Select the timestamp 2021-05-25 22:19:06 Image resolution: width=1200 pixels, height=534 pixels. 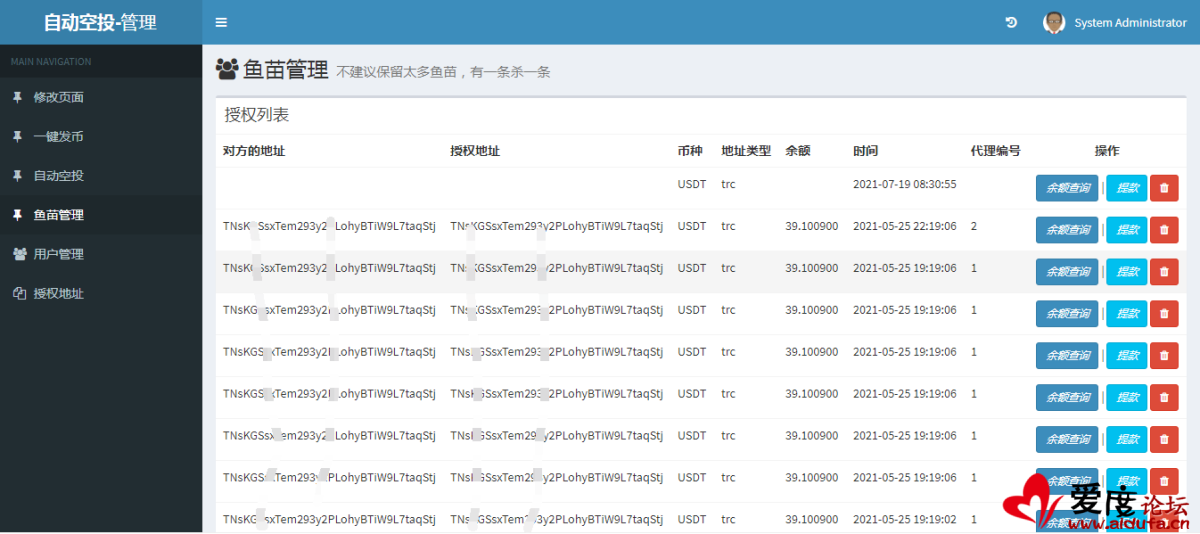[x=905, y=227]
